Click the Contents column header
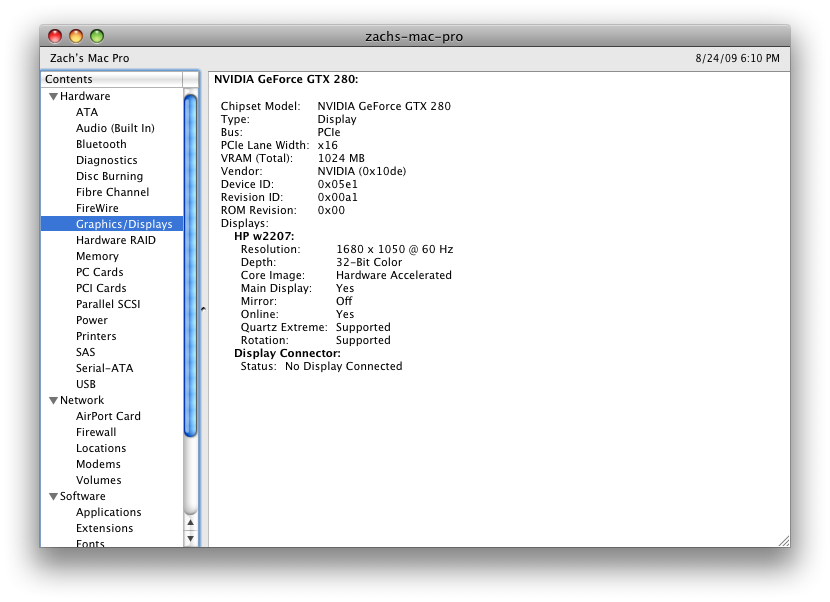 pyautogui.click(x=112, y=79)
